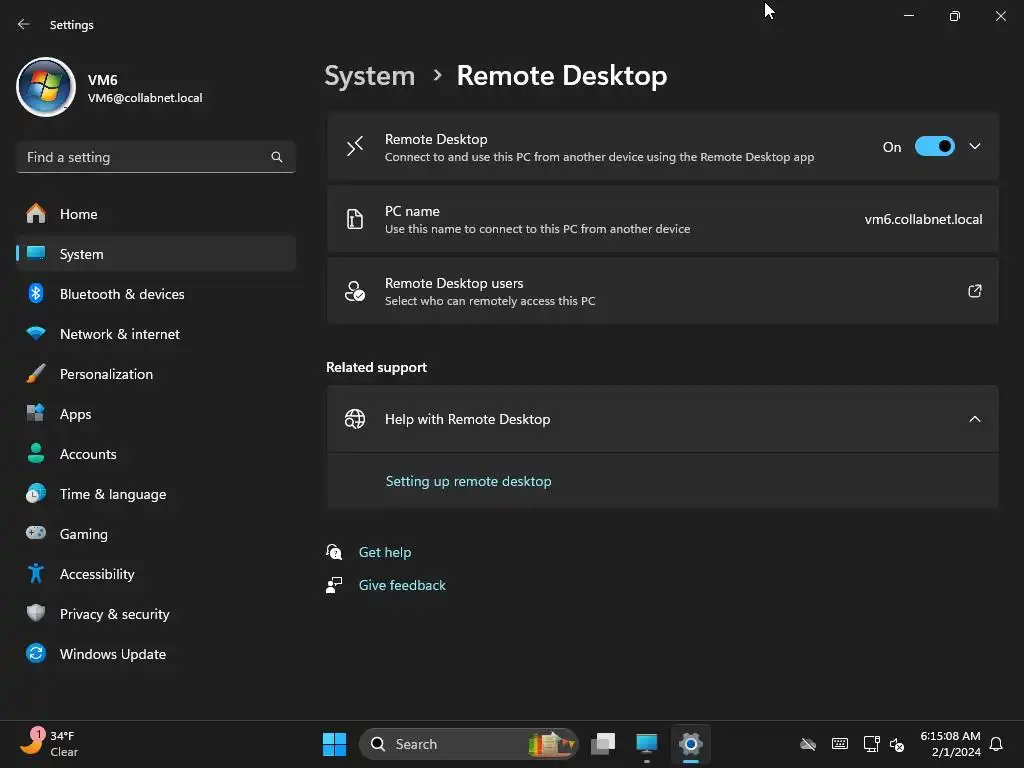
Task: Click the Apps icon in the sidebar
Action: pyautogui.click(x=36, y=413)
